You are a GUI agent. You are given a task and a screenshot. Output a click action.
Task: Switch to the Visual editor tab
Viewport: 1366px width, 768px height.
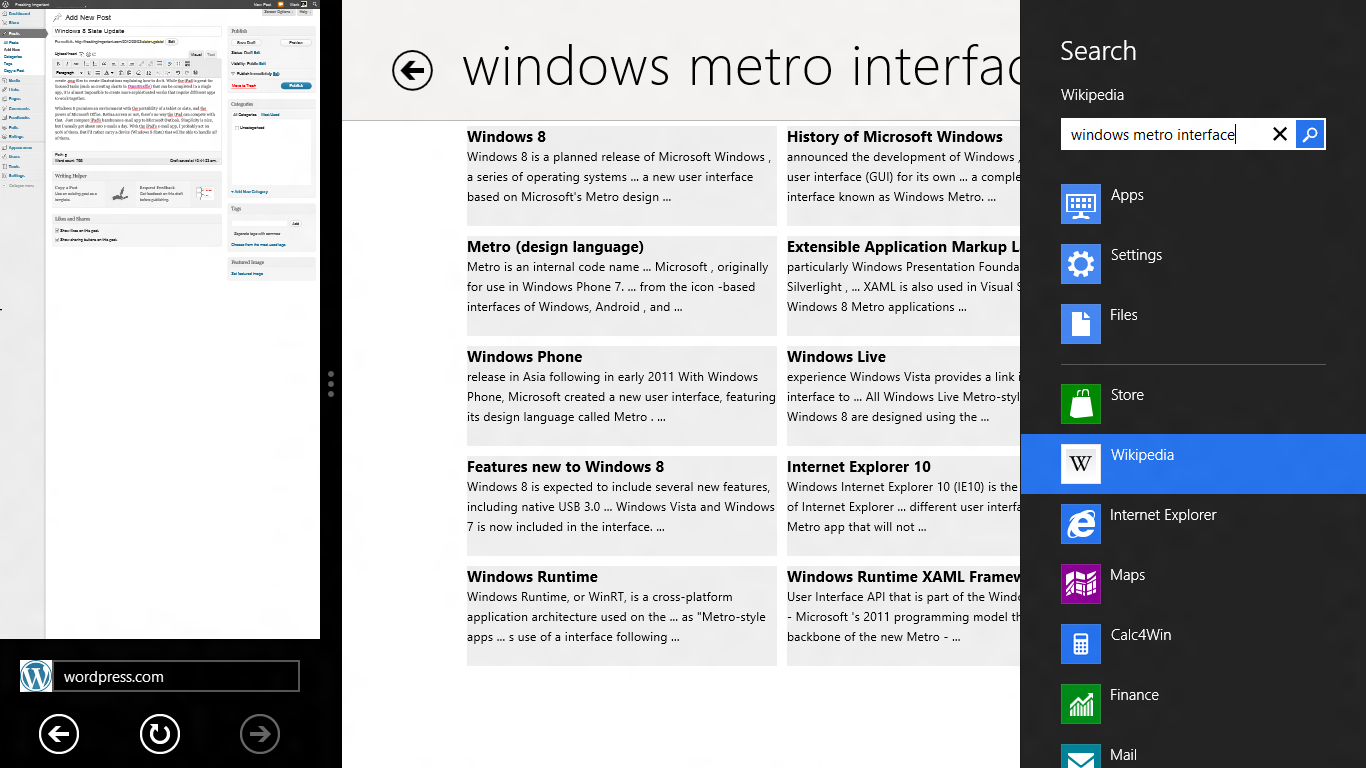pyautogui.click(x=196, y=54)
